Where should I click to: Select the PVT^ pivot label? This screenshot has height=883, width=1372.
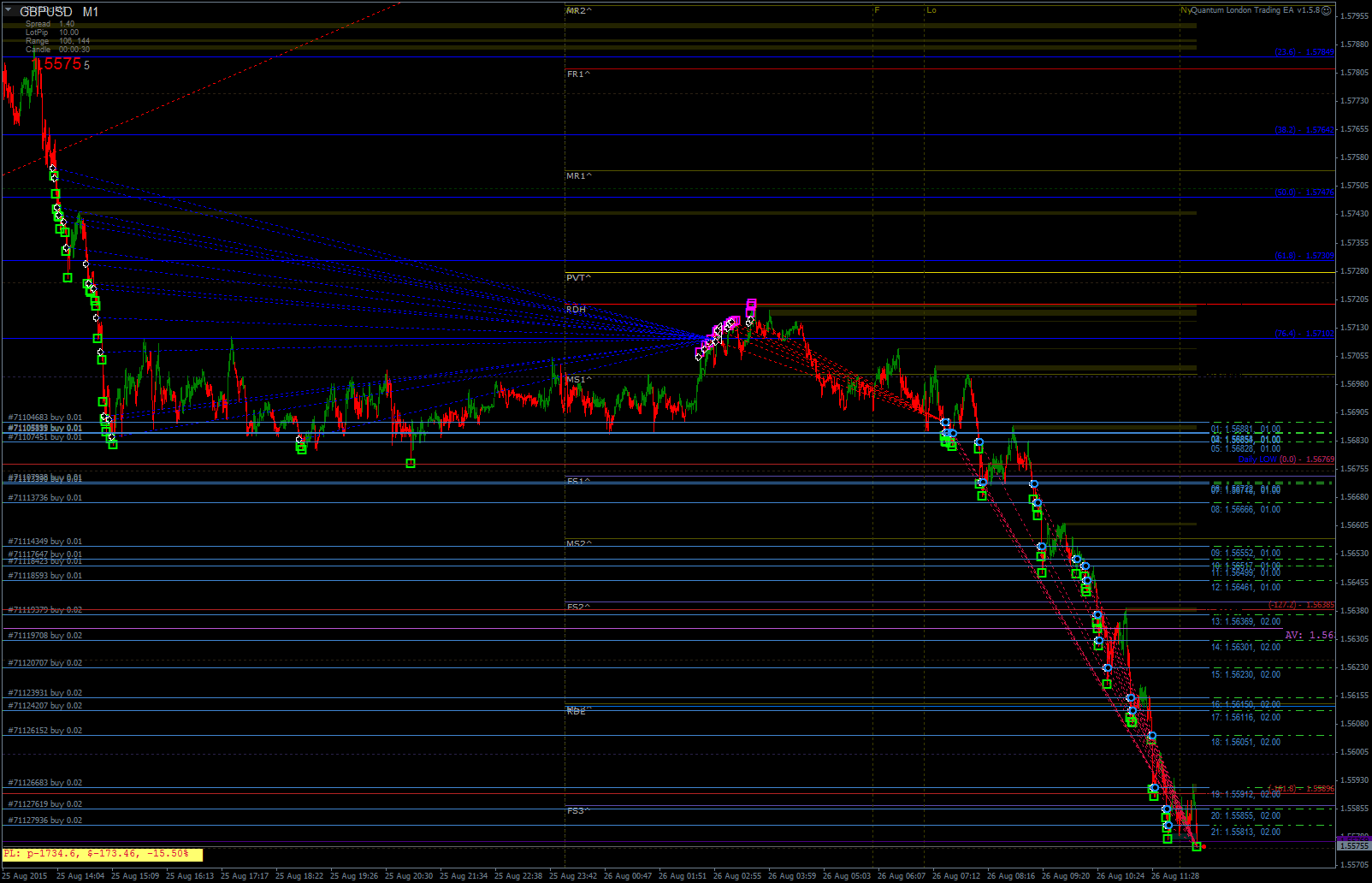point(578,278)
